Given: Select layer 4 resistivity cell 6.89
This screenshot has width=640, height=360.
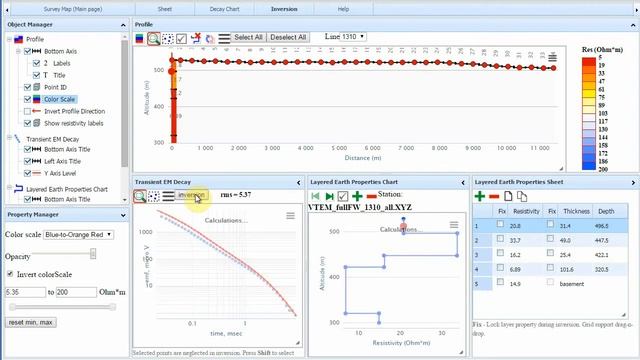Looking at the screenshot, I should [x=526, y=269].
